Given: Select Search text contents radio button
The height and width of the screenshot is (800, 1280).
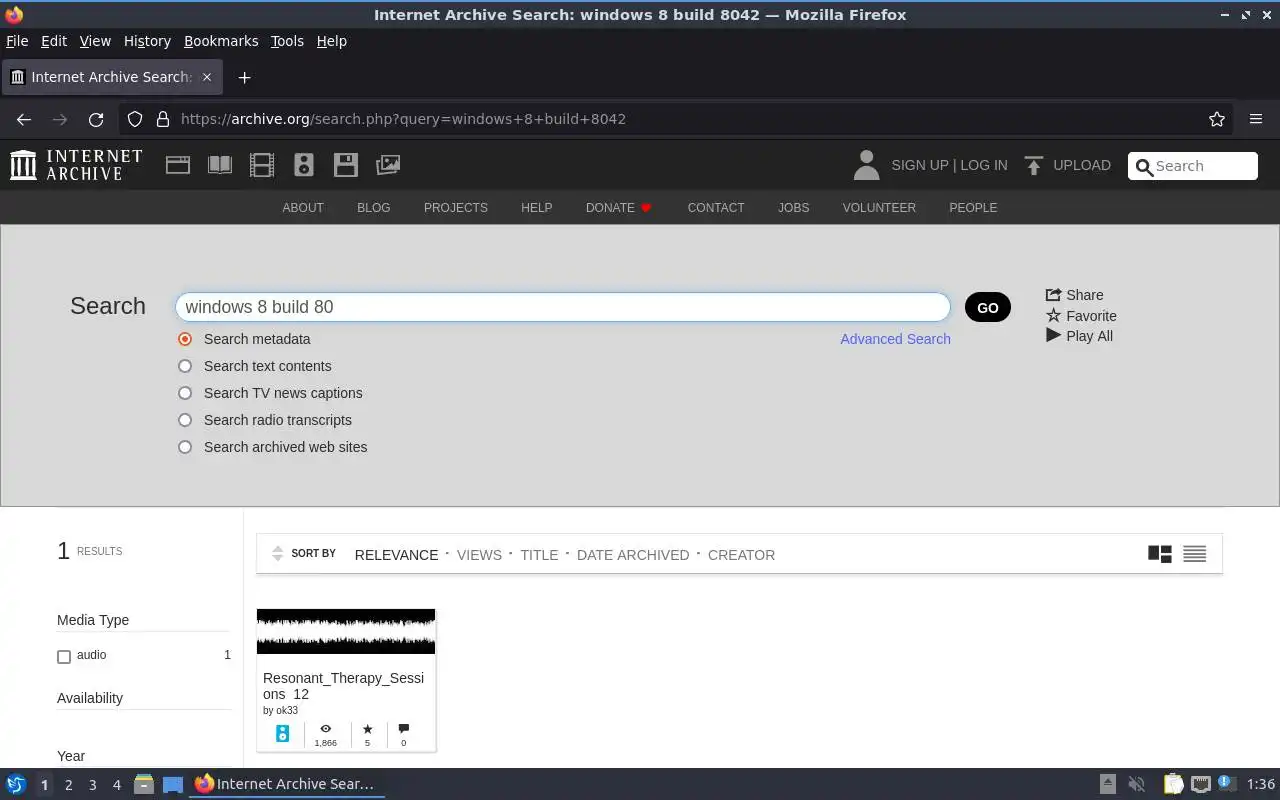Looking at the screenshot, I should (x=185, y=366).
